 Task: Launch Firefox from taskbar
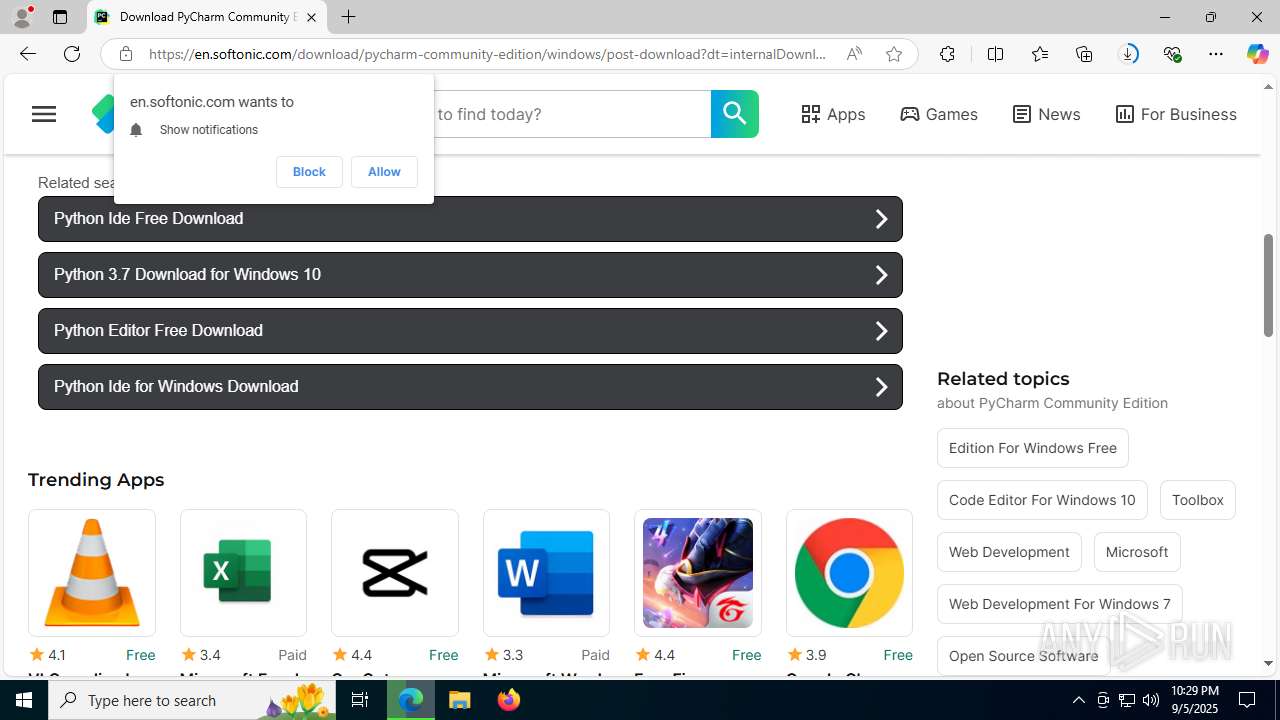(x=509, y=700)
